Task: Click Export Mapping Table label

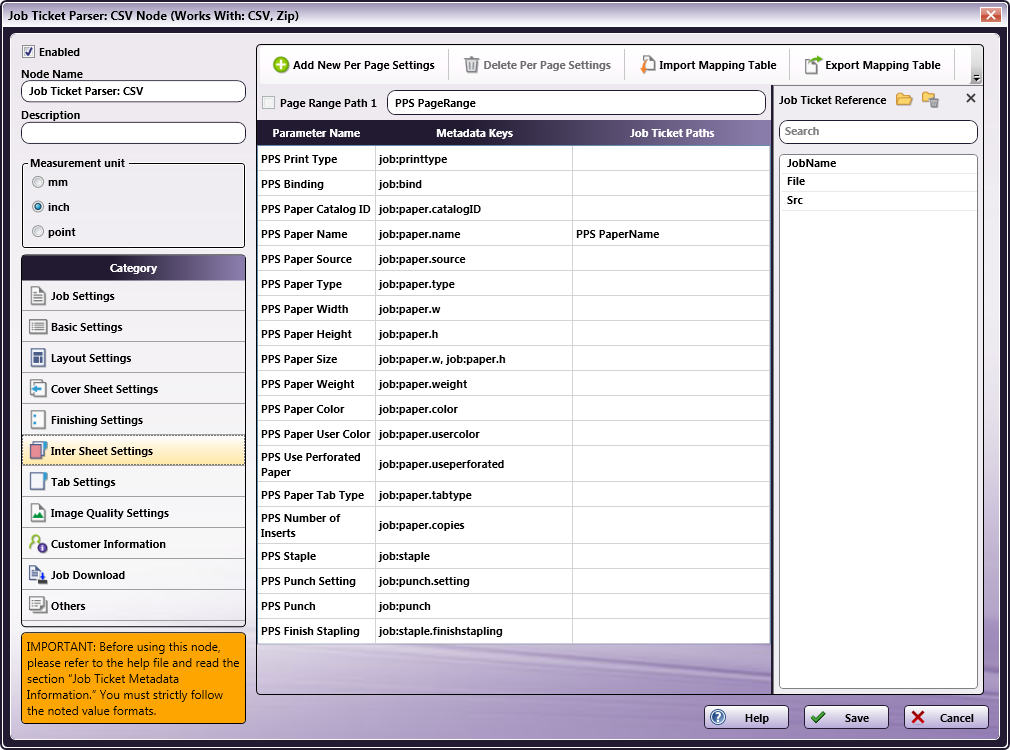Action: pyautogui.click(x=882, y=65)
